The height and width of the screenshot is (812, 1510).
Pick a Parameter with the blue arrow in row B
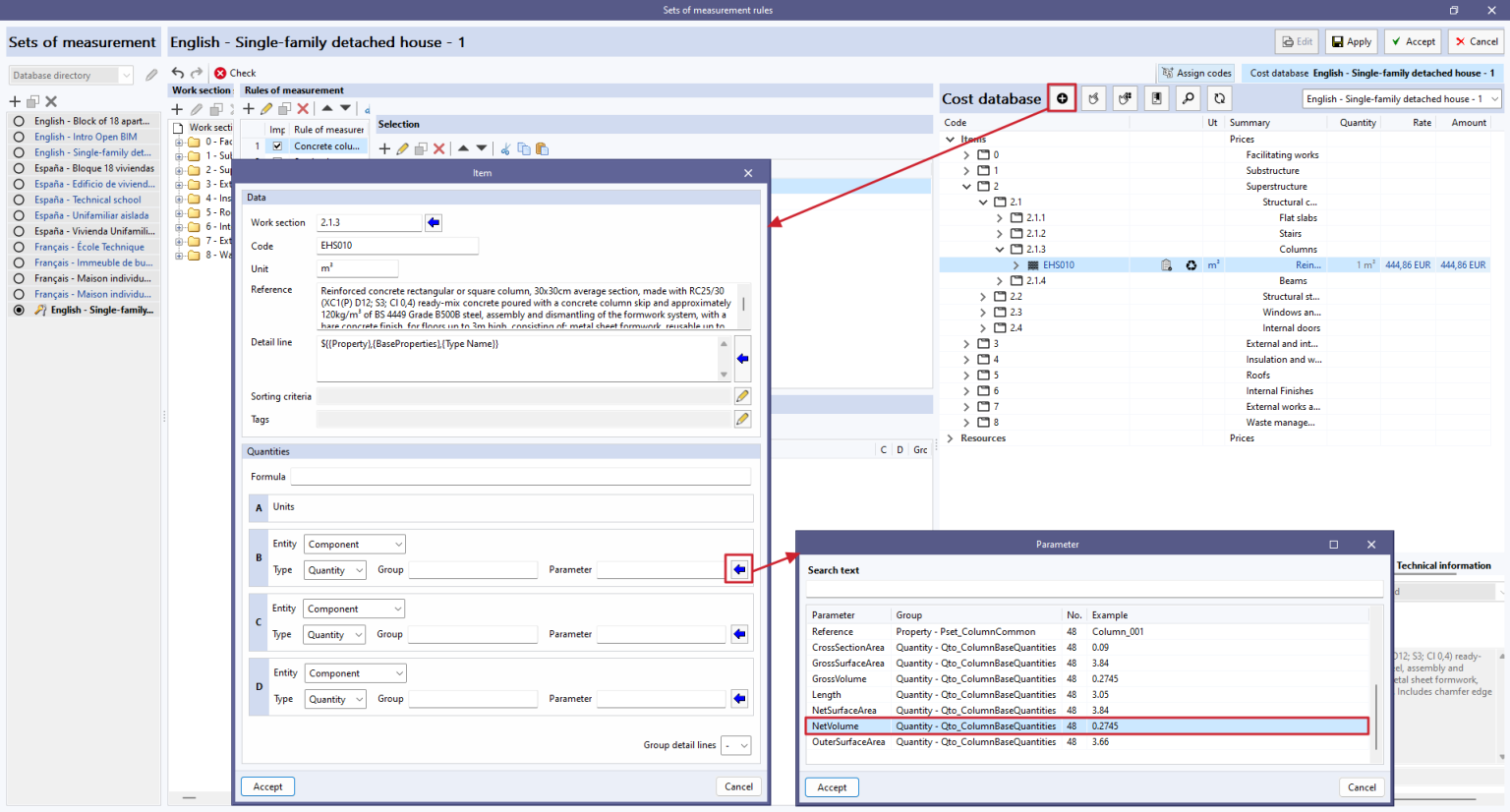point(739,568)
